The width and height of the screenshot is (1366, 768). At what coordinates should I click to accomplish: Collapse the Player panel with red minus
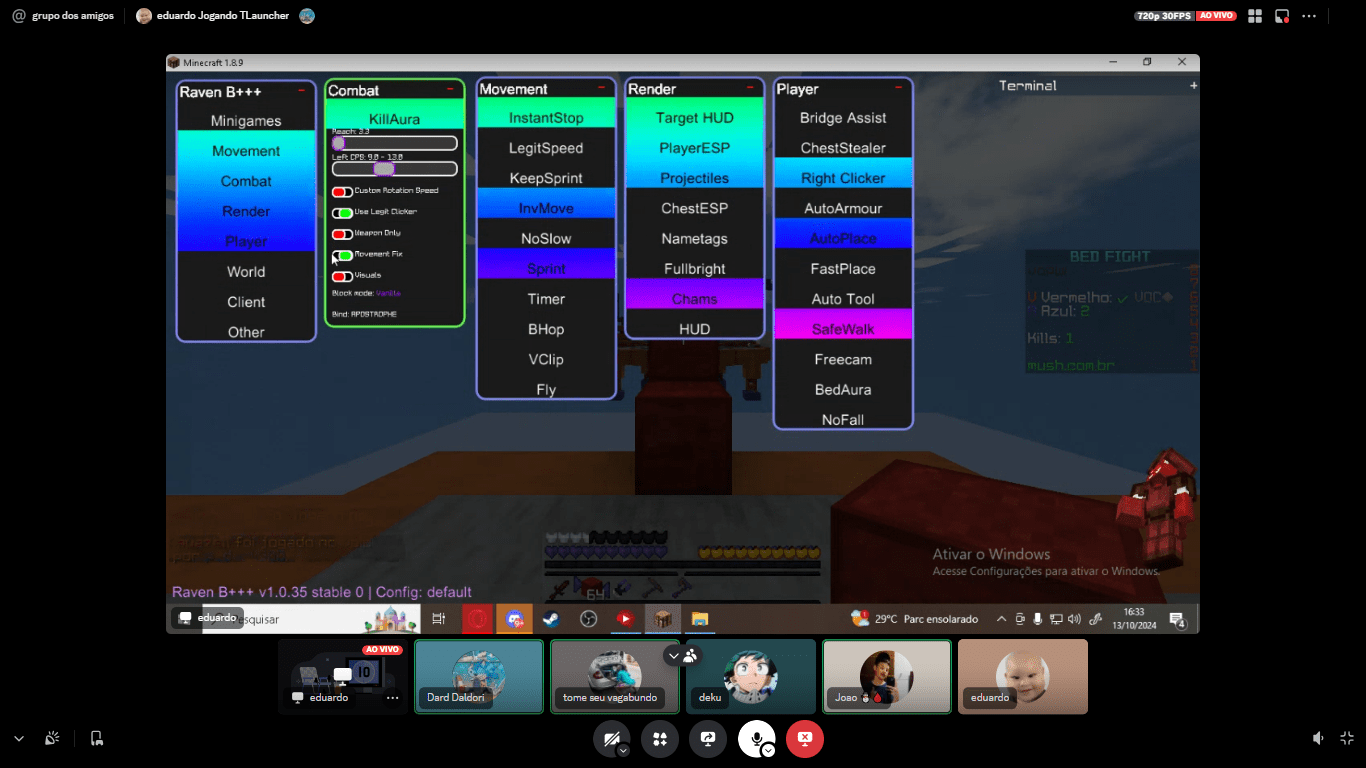pos(898,88)
